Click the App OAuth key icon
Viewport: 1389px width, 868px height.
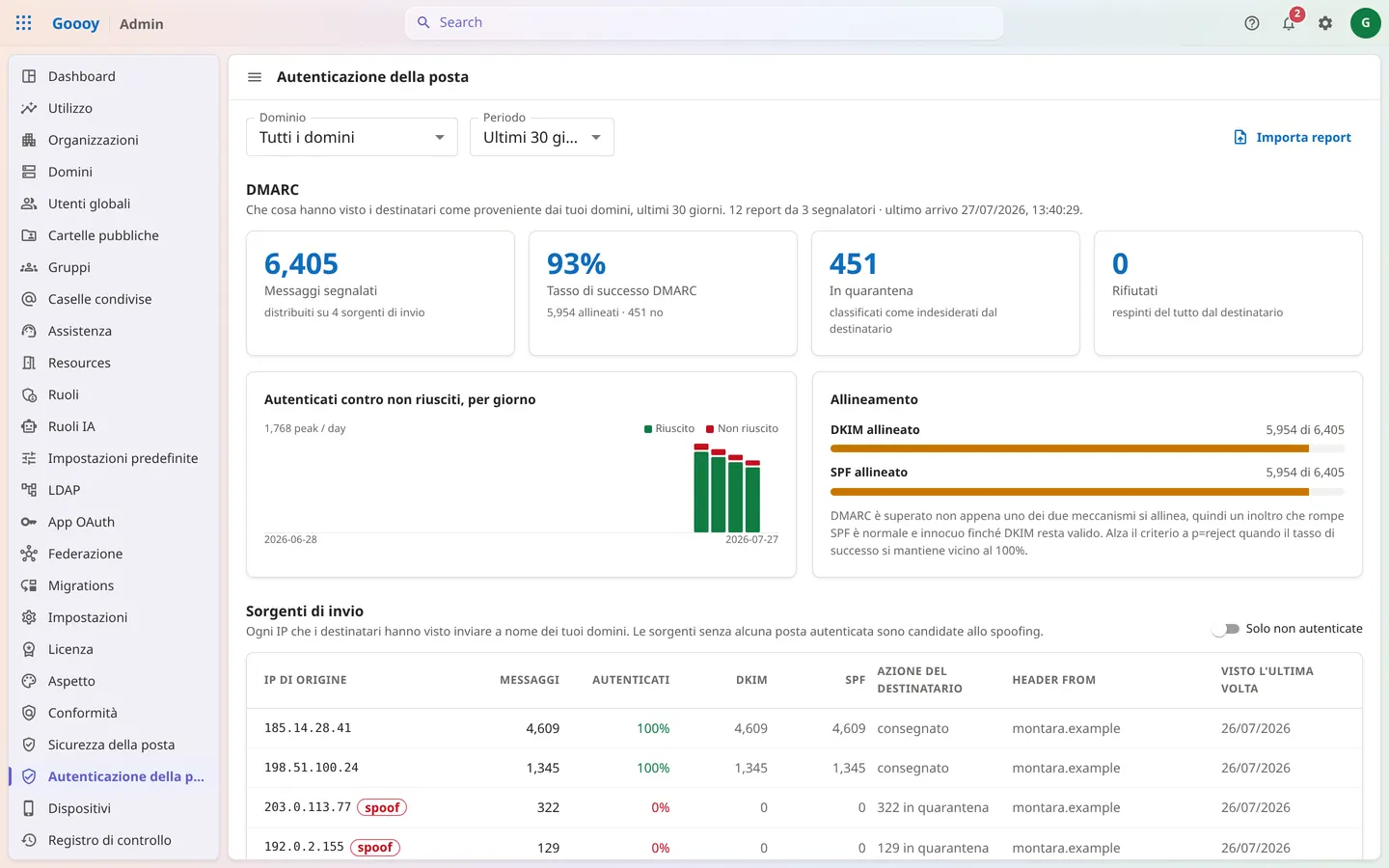tap(29, 522)
